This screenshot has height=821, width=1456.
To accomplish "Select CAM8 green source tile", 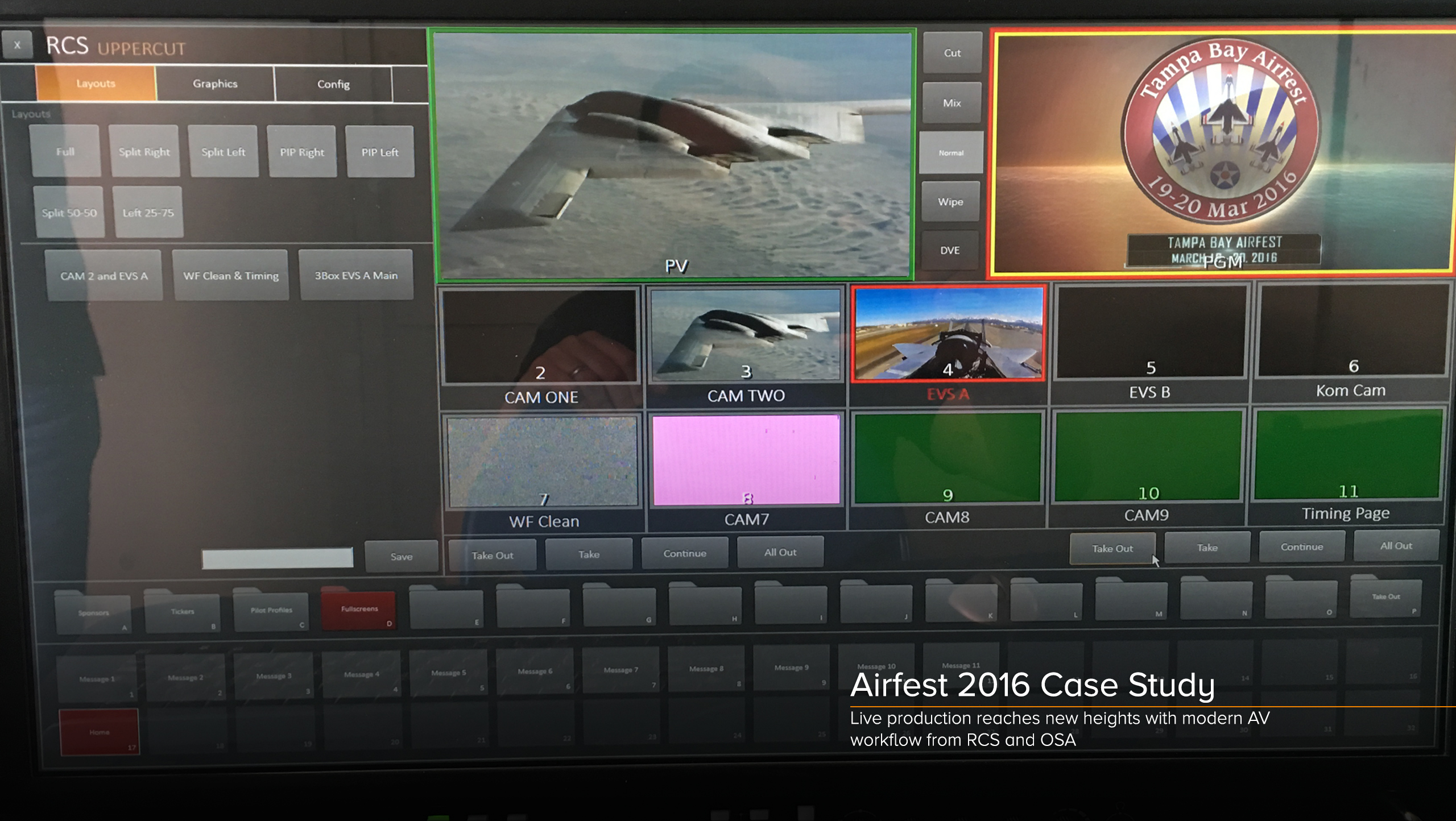I will [x=948, y=469].
